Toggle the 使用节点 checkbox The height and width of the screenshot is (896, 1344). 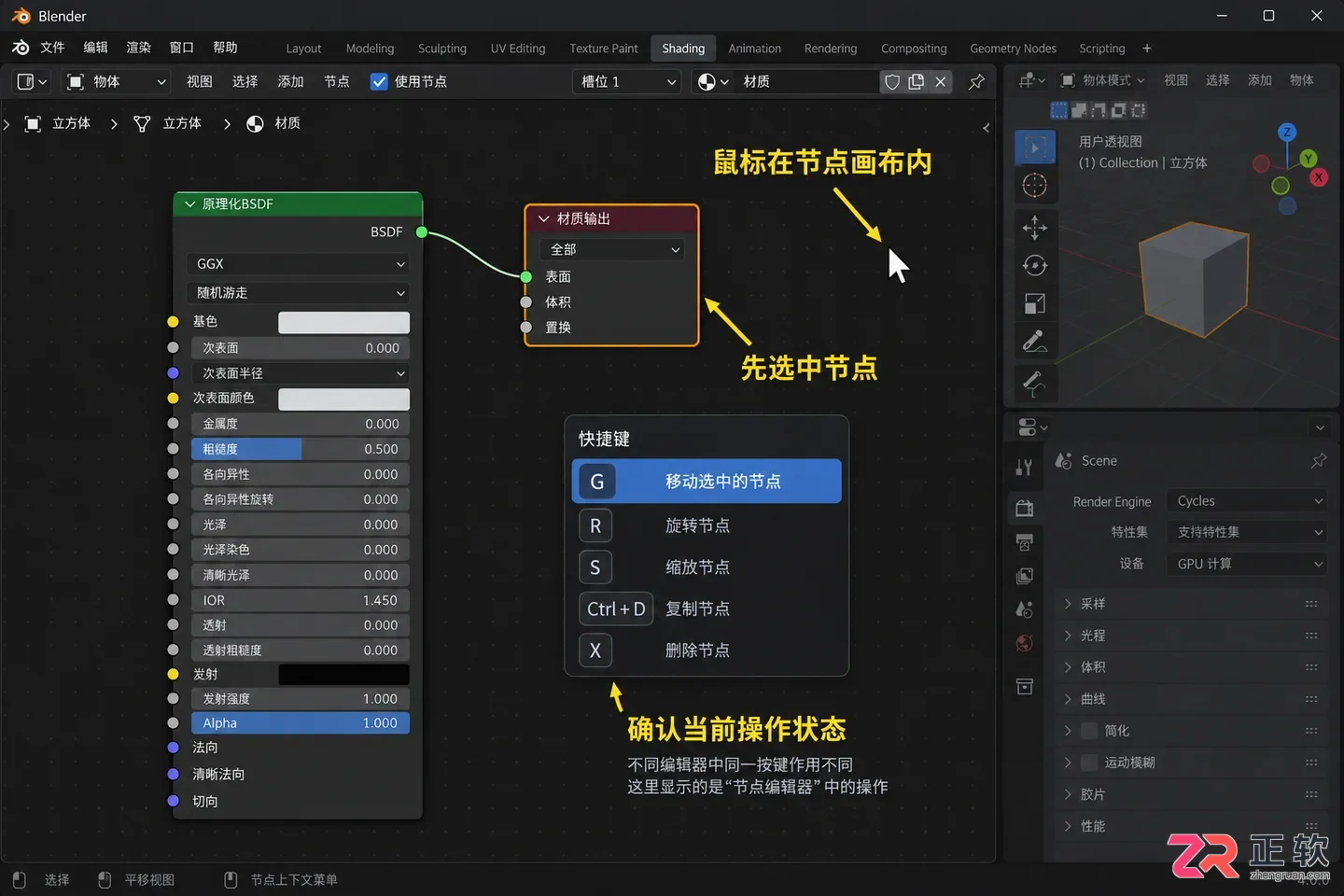click(379, 82)
